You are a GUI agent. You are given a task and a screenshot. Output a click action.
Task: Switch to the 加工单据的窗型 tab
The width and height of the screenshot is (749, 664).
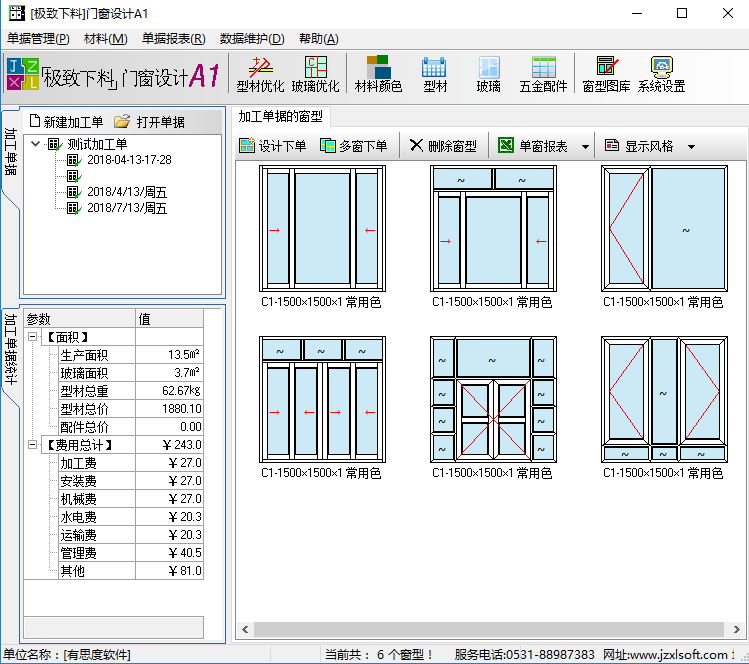coord(281,116)
